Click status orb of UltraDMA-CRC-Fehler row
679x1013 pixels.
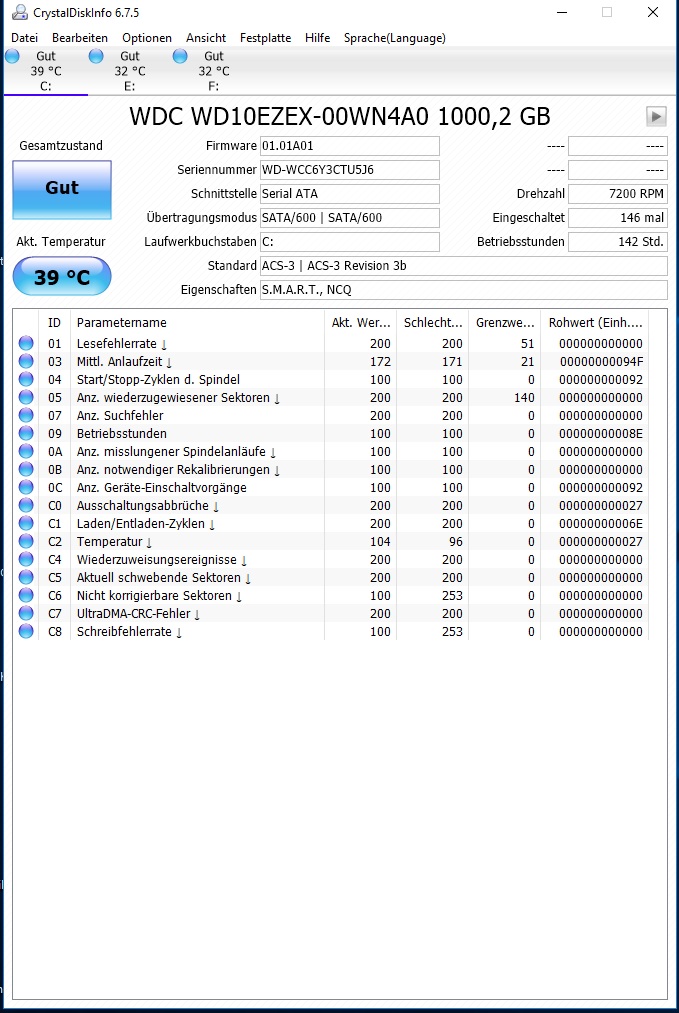26,613
